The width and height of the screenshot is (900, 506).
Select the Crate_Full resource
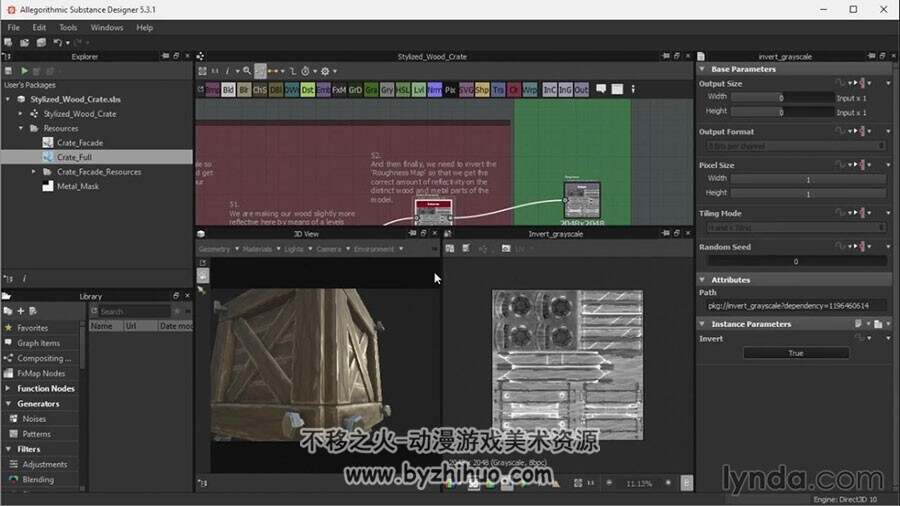click(74, 157)
